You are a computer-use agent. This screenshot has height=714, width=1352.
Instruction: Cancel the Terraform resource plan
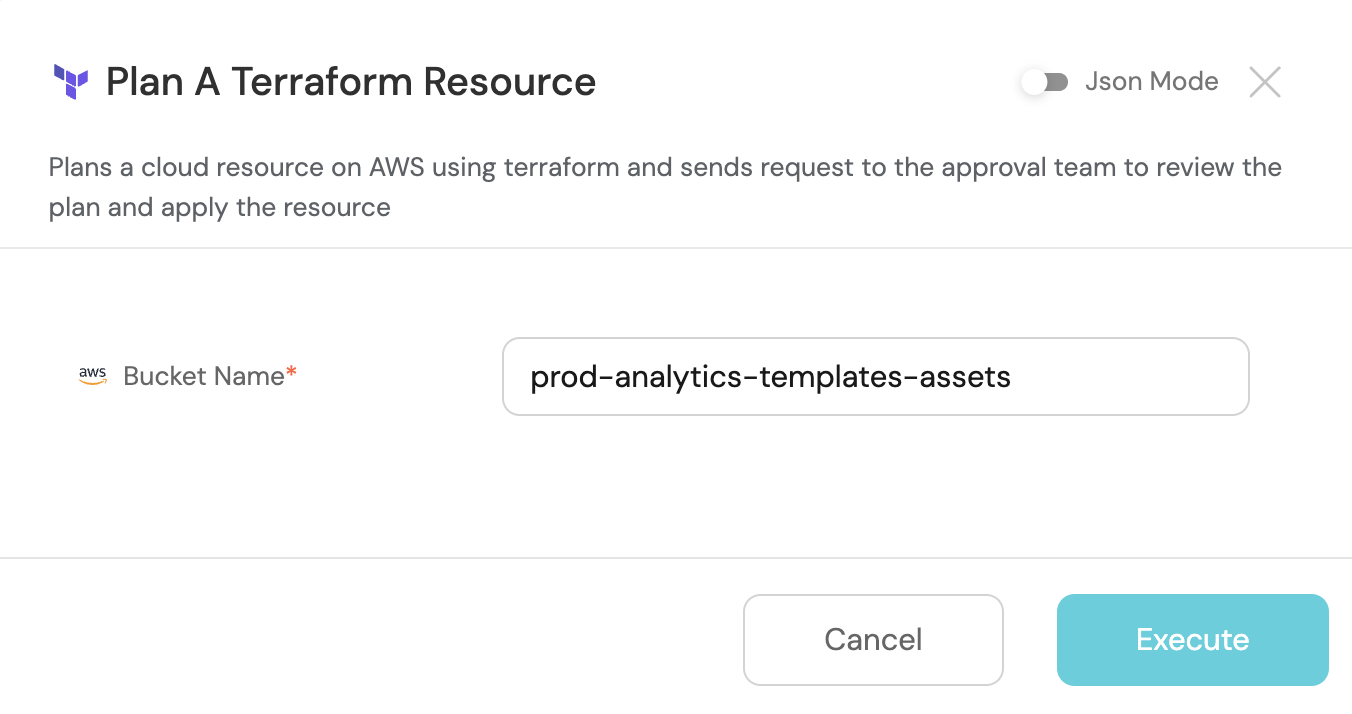coord(873,640)
